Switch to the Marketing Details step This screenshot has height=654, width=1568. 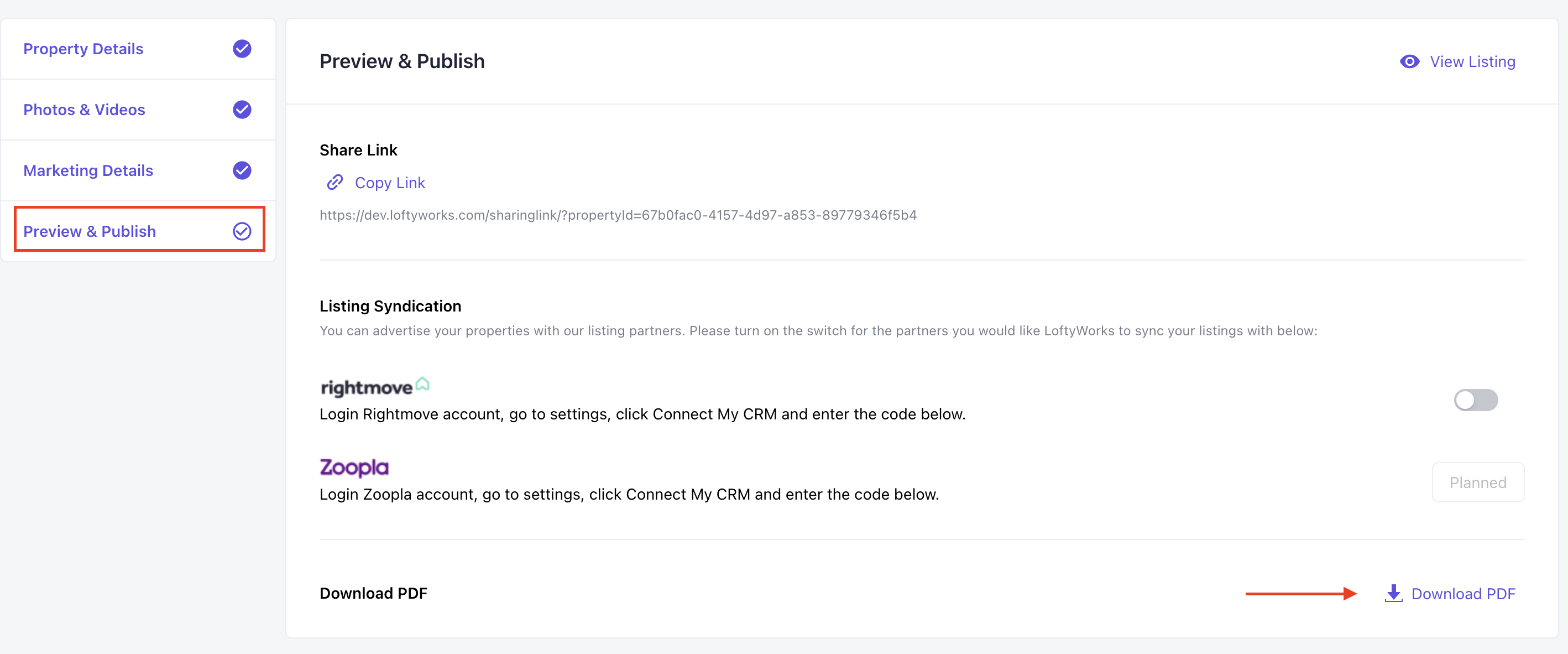tap(138, 170)
